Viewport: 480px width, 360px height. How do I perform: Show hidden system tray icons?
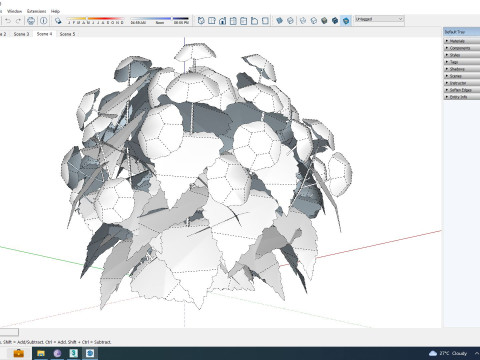(x=477, y=353)
